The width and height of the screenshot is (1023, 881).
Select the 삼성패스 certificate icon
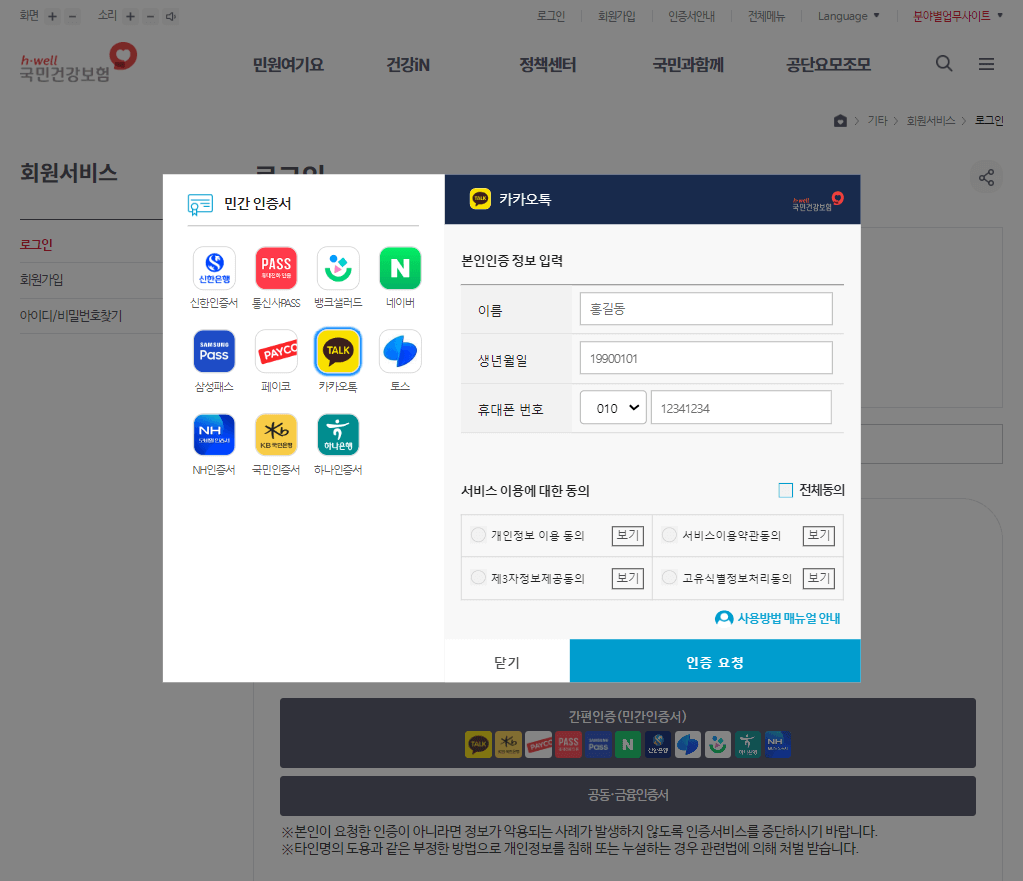(x=214, y=351)
